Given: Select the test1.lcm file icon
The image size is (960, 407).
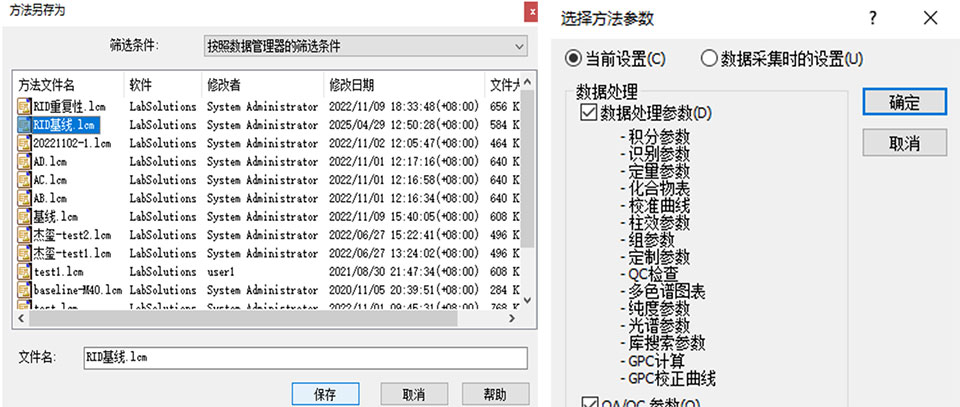Looking at the screenshot, I should pos(24,271).
